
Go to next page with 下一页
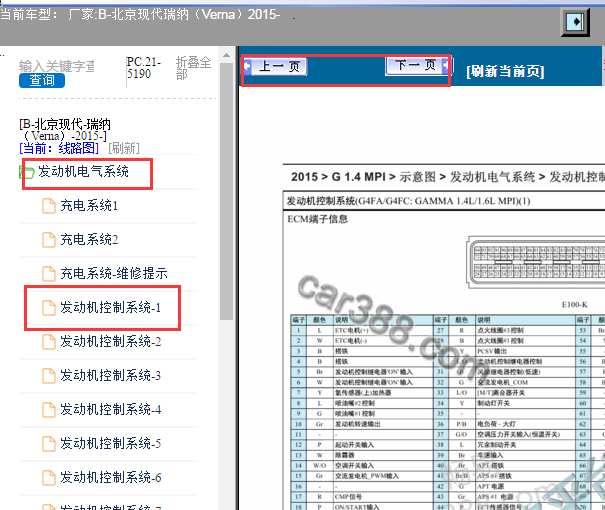[x=417, y=65]
